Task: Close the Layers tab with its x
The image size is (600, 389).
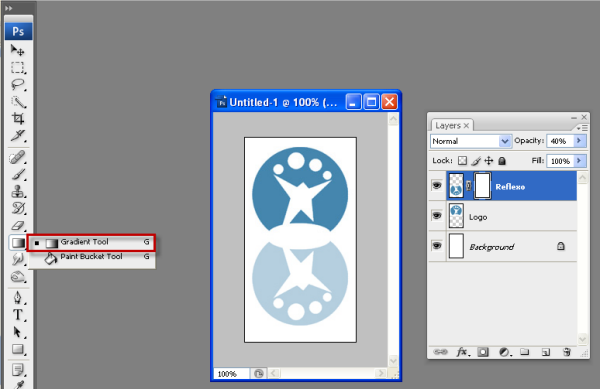Action: 466,125
